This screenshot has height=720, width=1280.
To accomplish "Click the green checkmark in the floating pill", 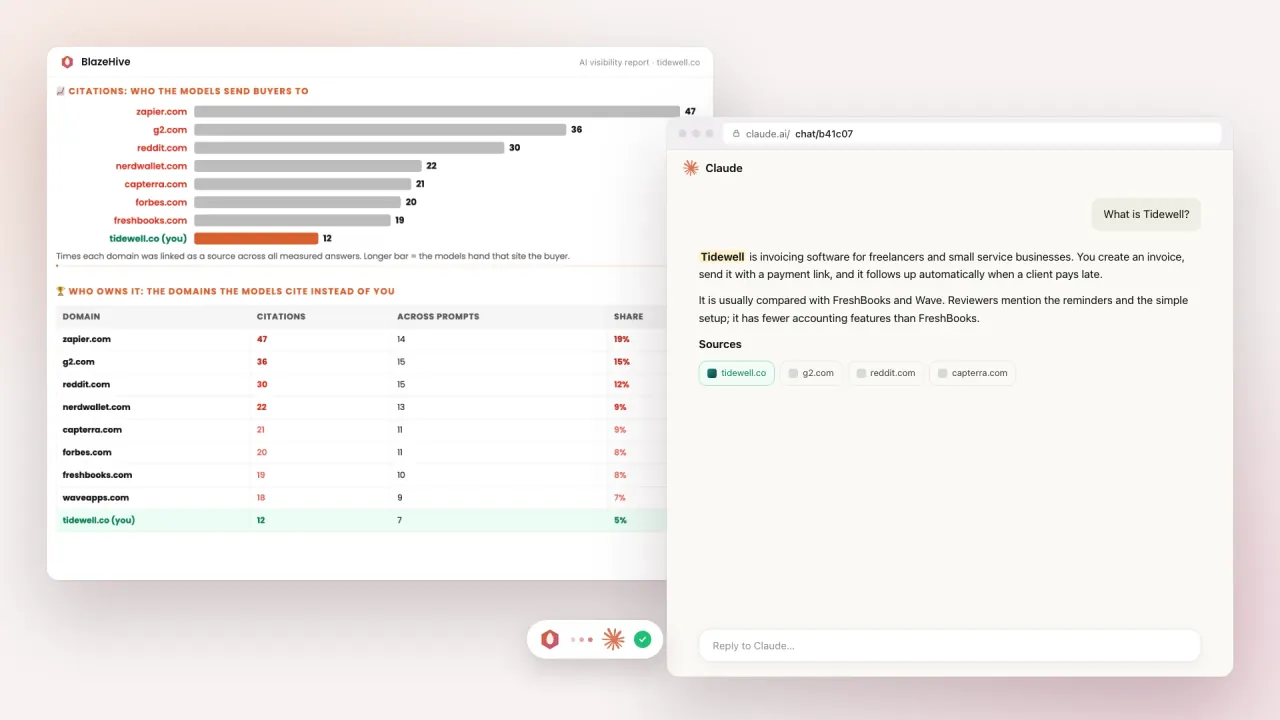I will click(642, 640).
